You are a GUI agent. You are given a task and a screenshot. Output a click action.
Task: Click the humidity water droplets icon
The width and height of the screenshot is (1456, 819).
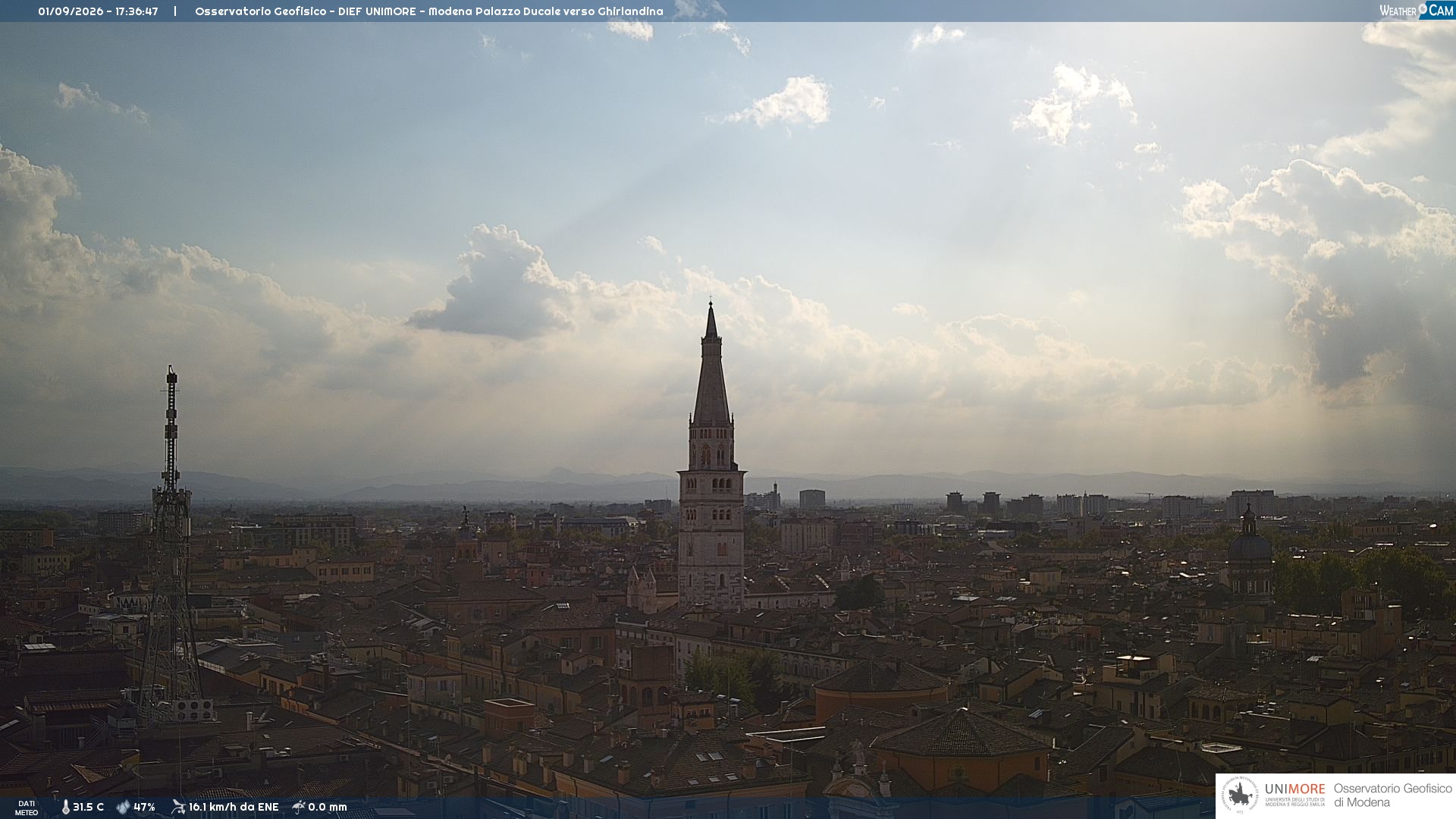point(123,807)
